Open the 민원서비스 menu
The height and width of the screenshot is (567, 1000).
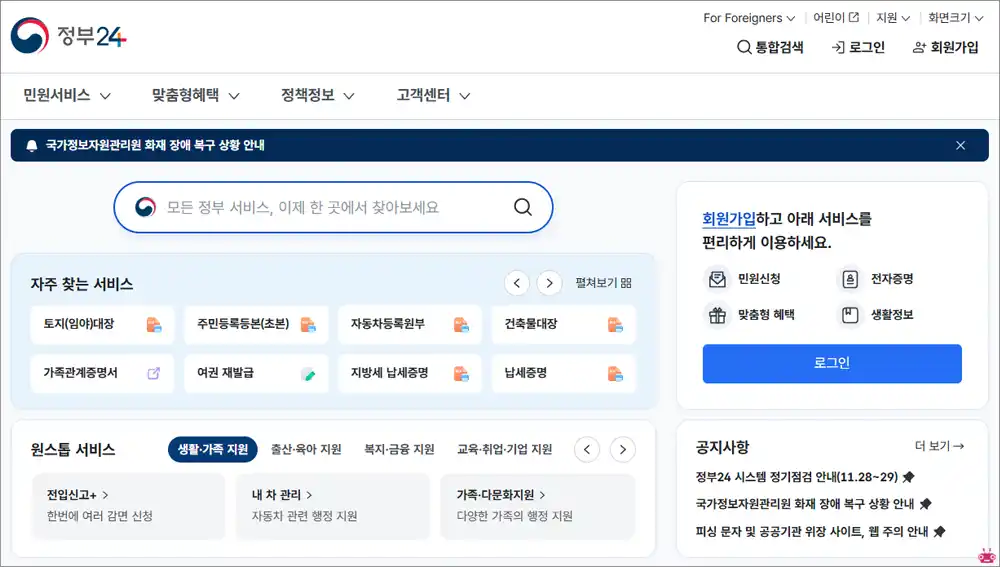[67, 96]
